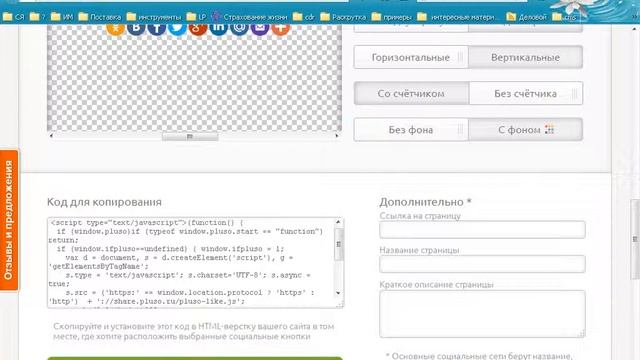Click the preview scroll right arrow
The image size is (640, 360).
click(x=337, y=136)
